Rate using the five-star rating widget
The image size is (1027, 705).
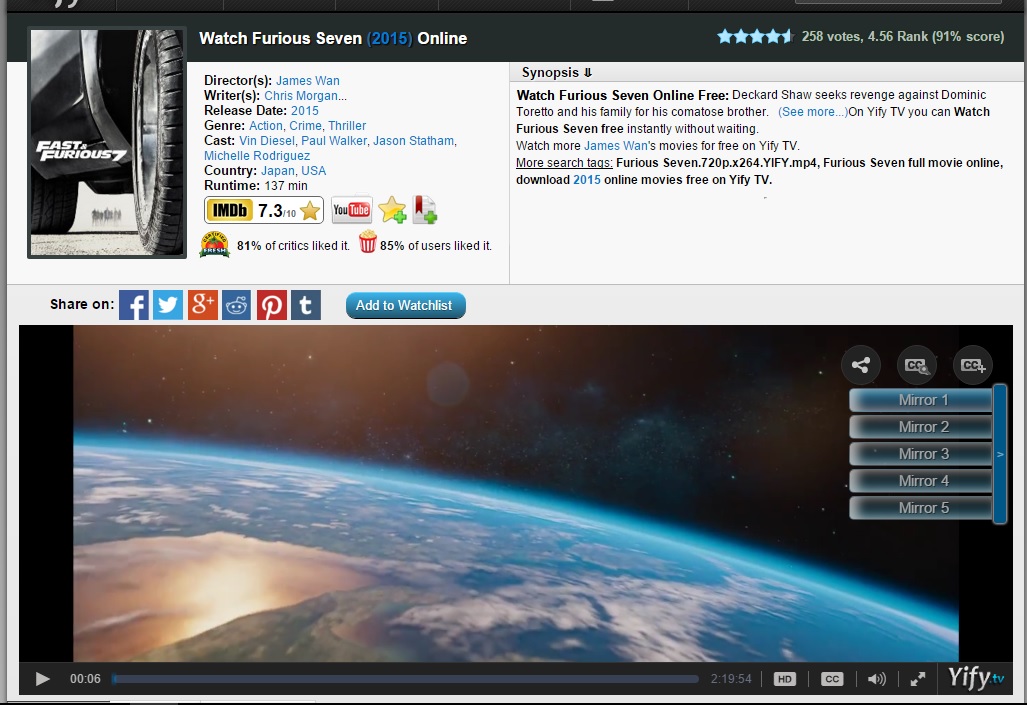tap(755, 37)
